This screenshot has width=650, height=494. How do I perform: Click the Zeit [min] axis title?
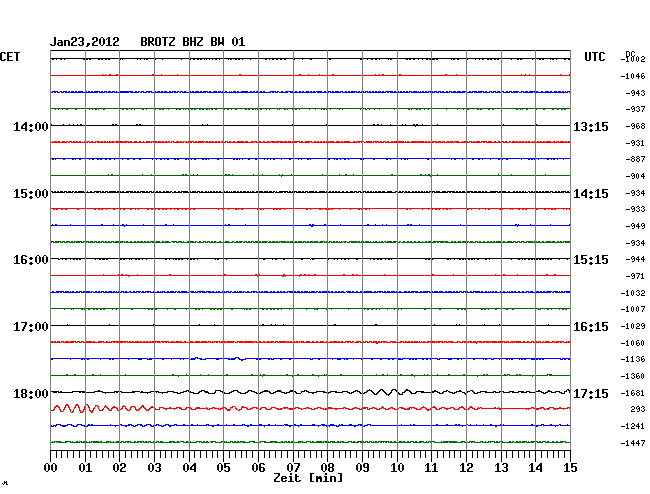310,479
